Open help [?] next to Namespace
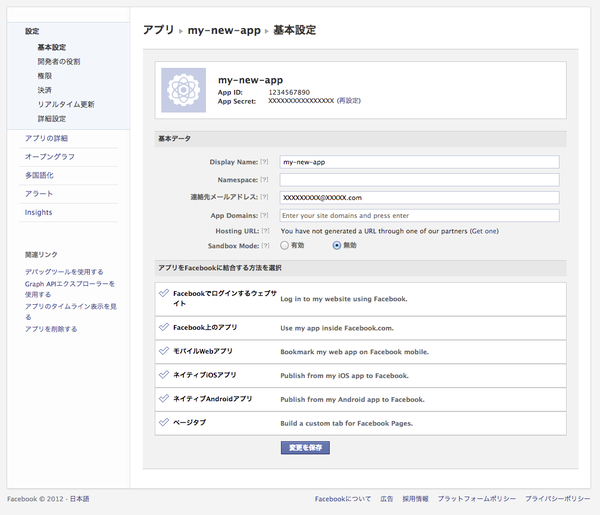This screenshot has height=515, width=600. [x=264, y=179]
